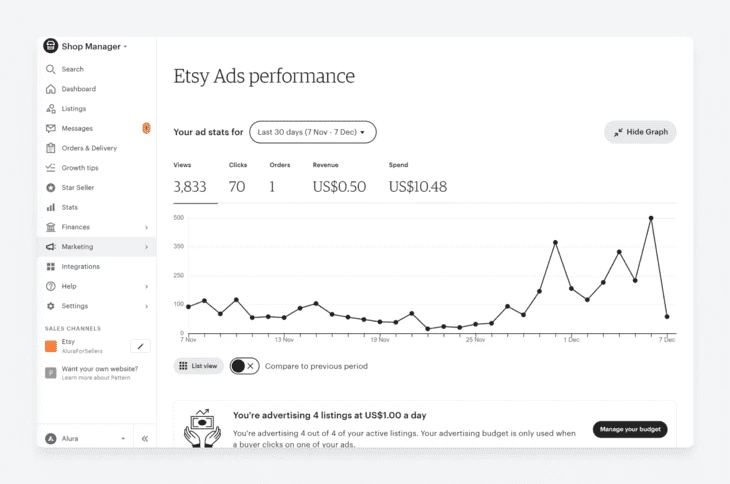This screenshot has height=484, width=730.
Task: Select the Revenue stat tab
Action: [x=339, y=180]
